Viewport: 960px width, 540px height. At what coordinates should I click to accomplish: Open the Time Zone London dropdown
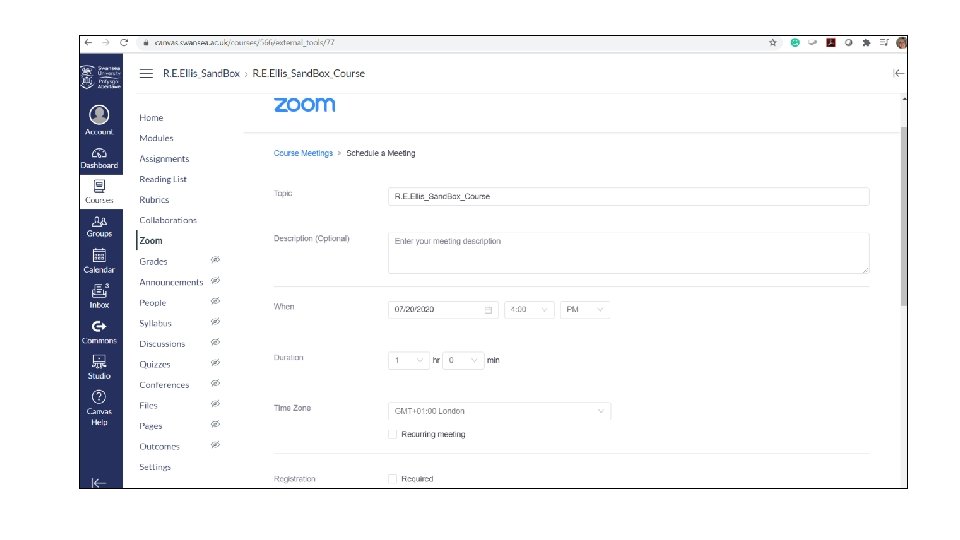tap(499, 411)
